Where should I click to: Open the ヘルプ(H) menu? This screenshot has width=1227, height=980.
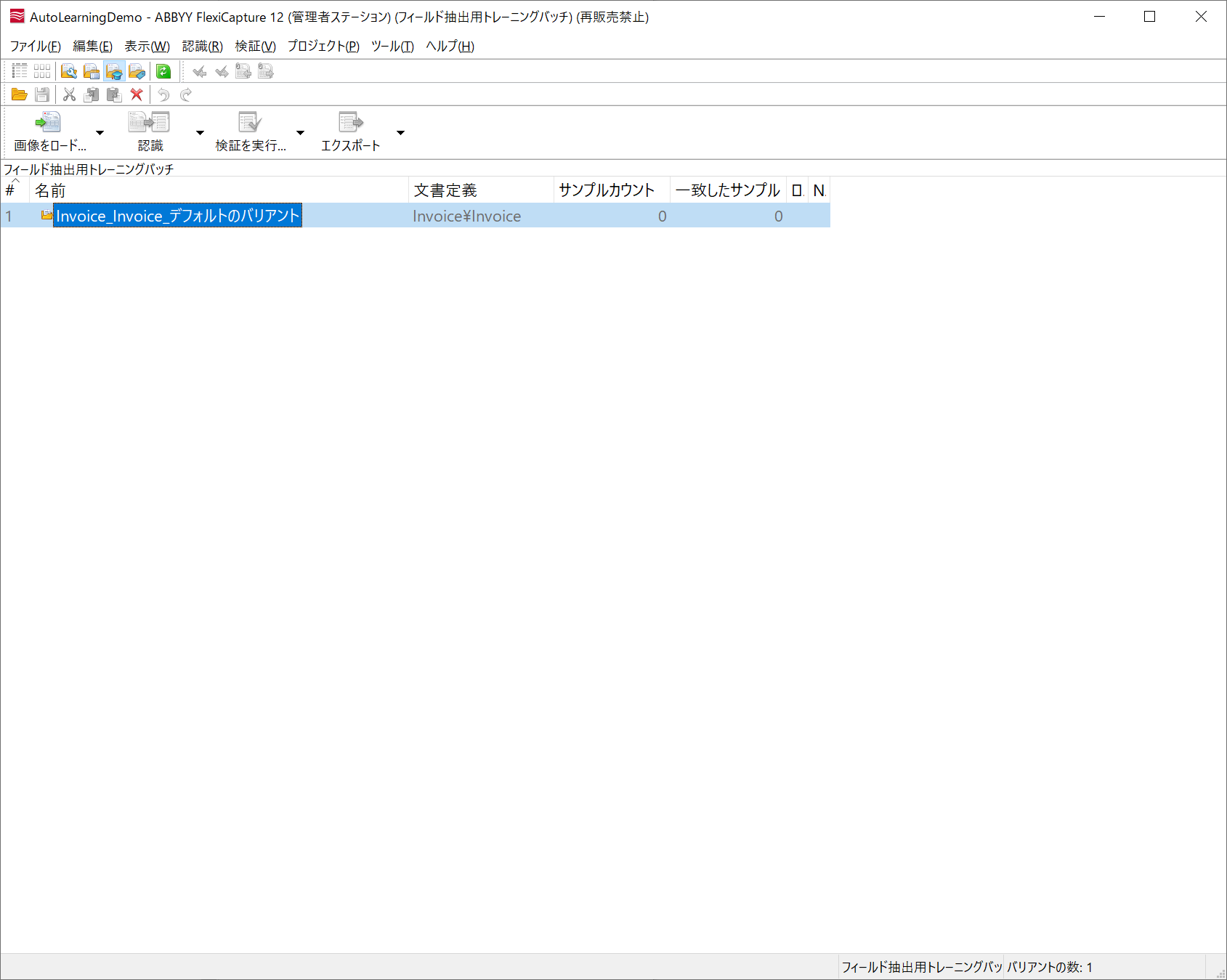coord(450,46)
